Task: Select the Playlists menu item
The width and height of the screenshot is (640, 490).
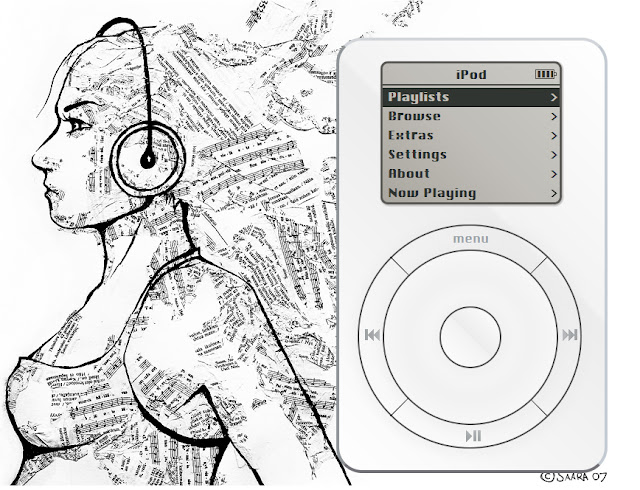Action: tap(471, 97)
